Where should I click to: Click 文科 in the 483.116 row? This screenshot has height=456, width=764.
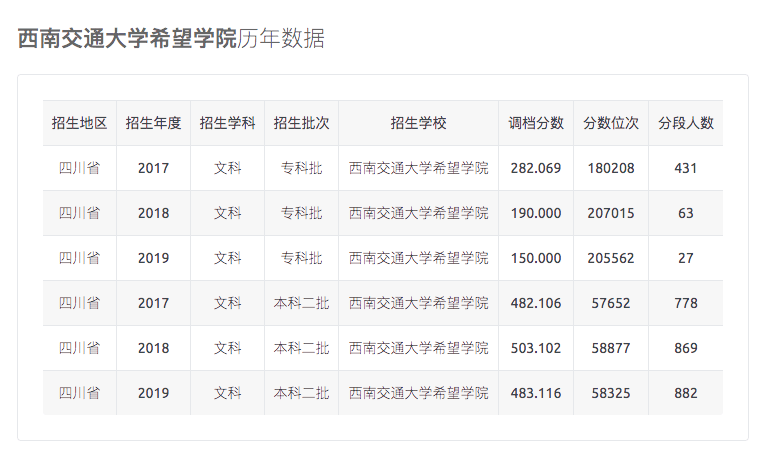[x=228, y=393]
